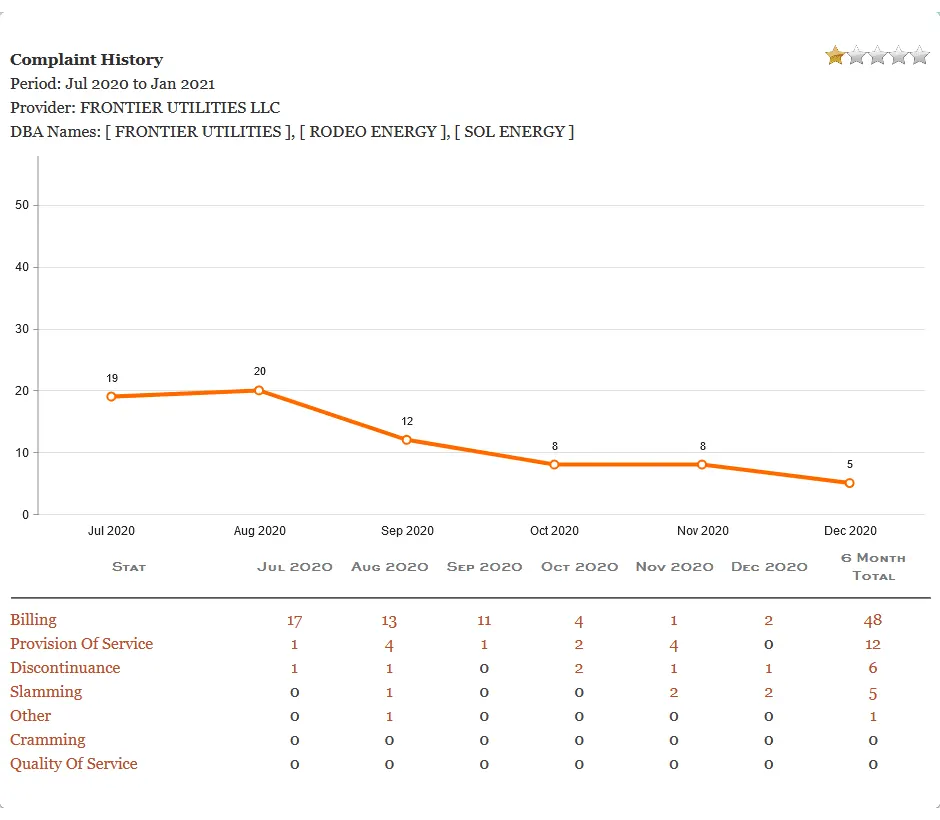This screenshot has width=940, height=820.
Task: Open the Billing complaint category link
Action: click(x=31, y=619)
